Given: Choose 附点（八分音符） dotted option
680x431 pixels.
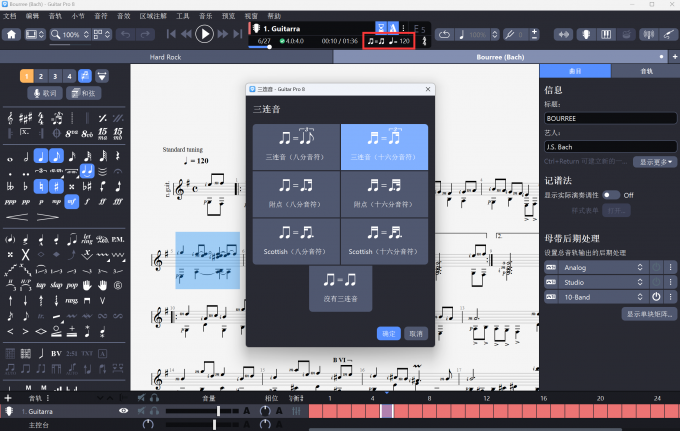Looking at the screenshot, I should click(x=295, y=194).
